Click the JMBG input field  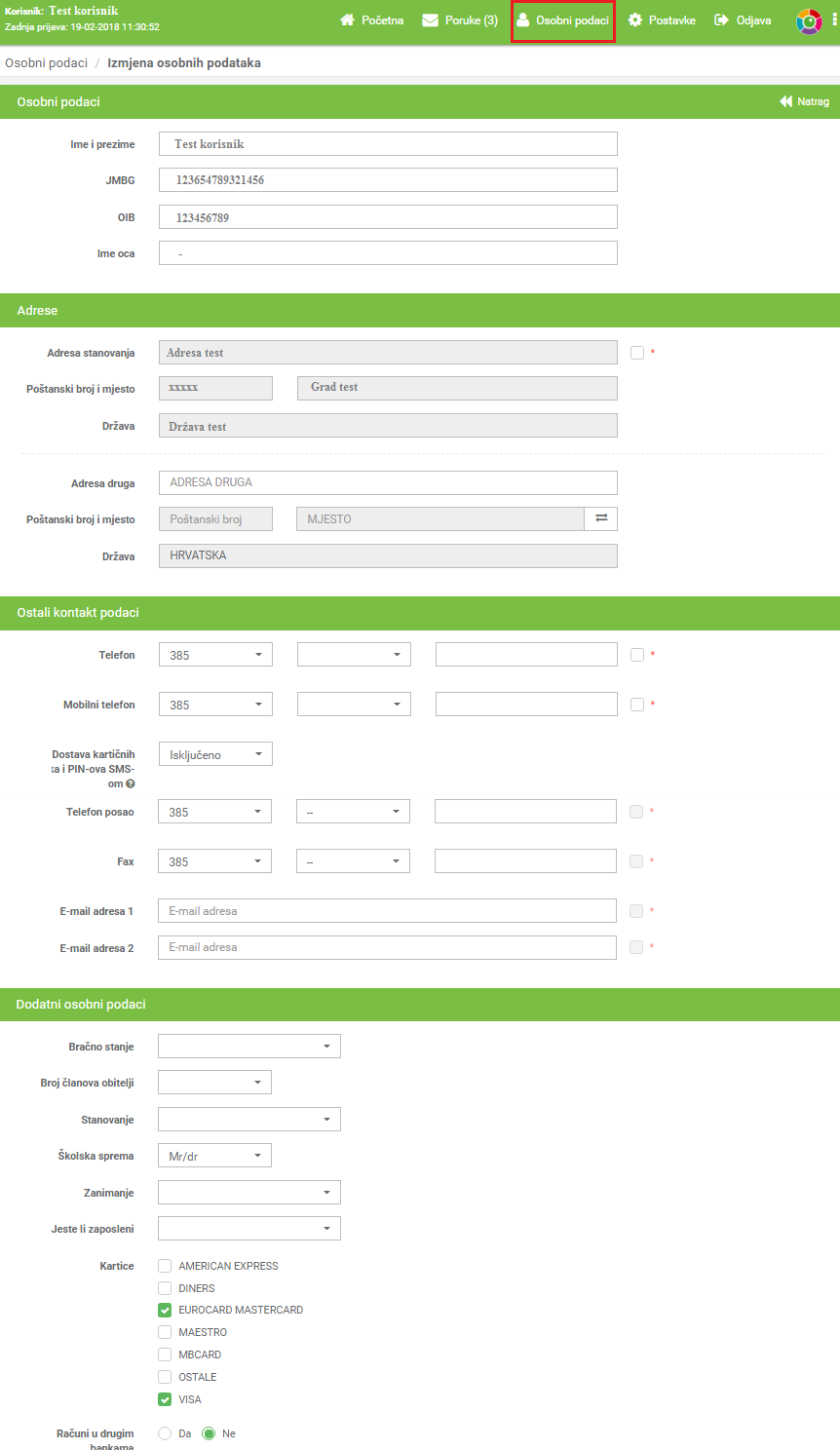[388, 179]
